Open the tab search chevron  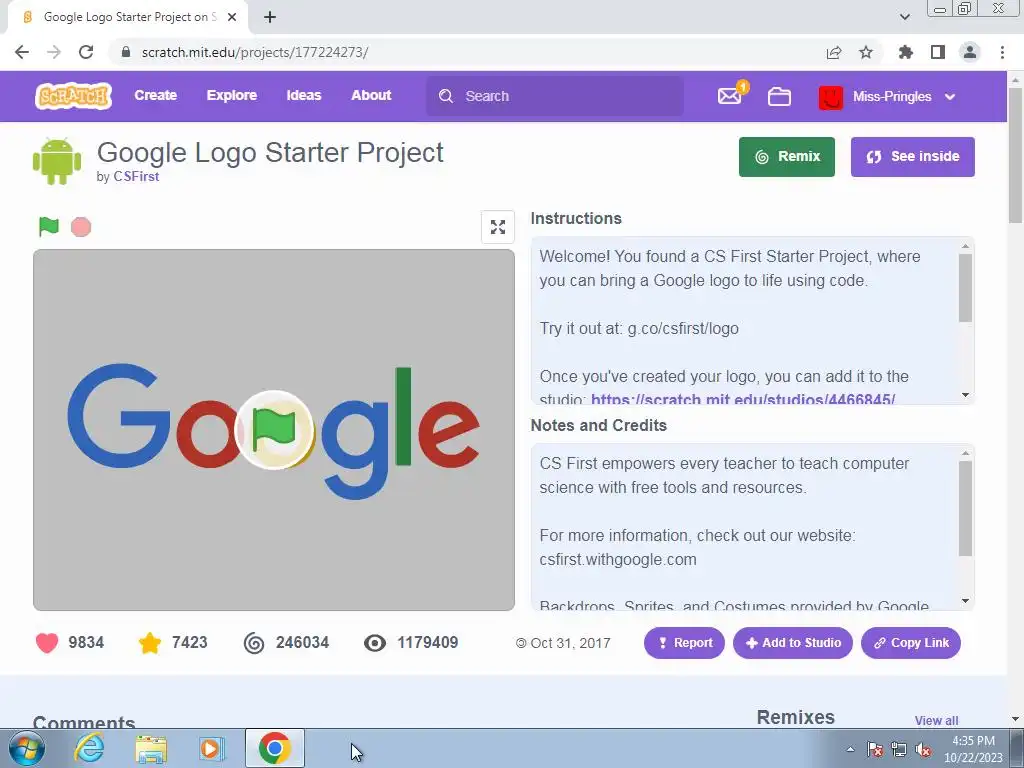pos(904,17)
